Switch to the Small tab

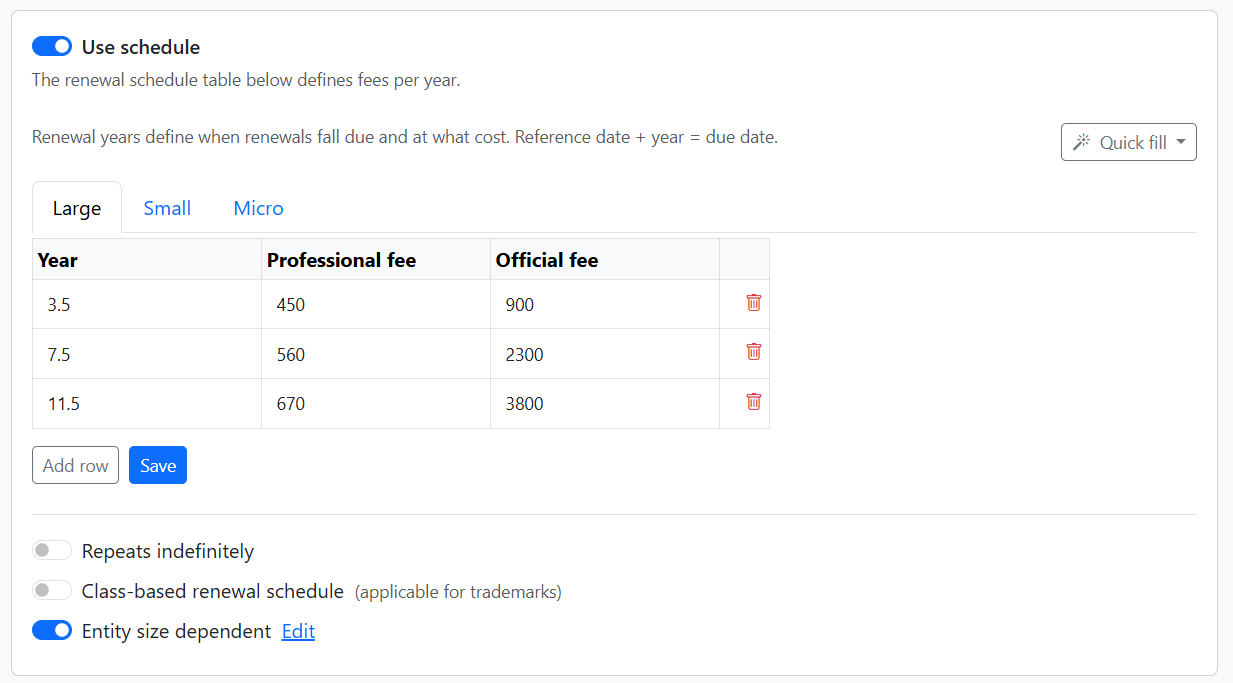(167, 207)
